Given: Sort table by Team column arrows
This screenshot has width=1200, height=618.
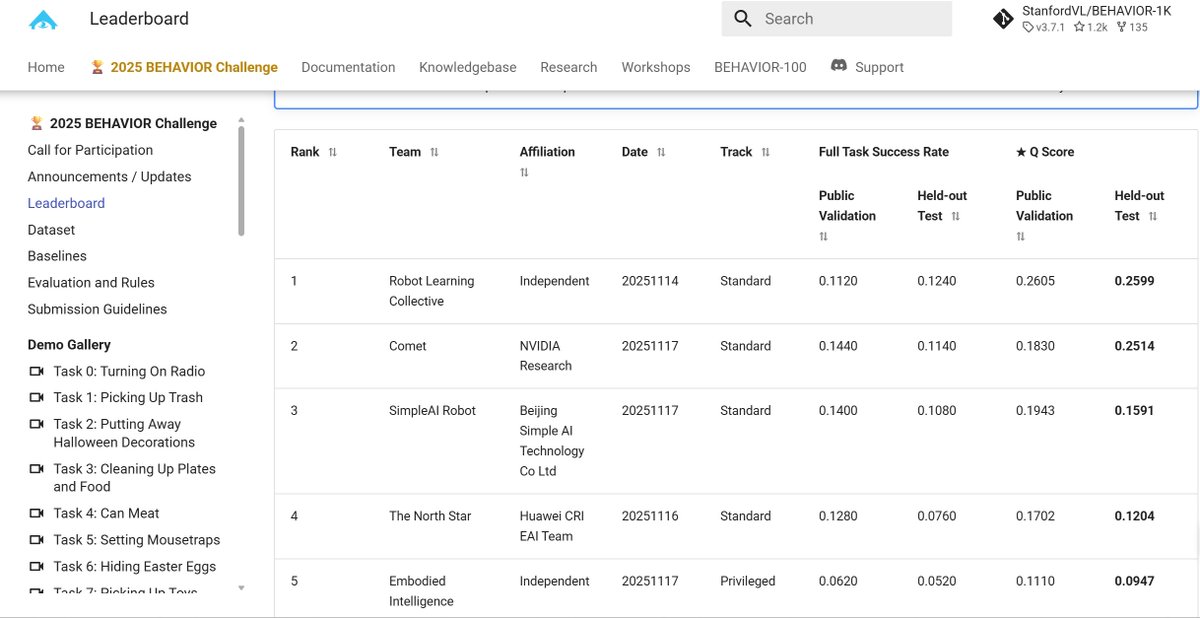Looking at the screenshot, I should click(x=434, y=152).
